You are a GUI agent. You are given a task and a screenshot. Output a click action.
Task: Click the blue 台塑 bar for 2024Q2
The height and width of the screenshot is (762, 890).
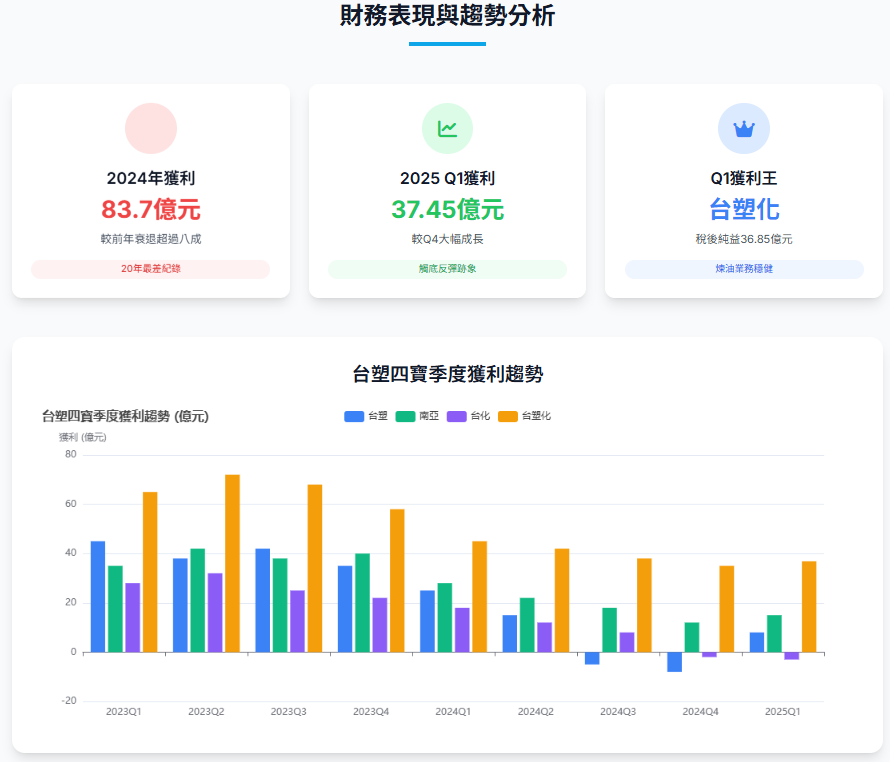pyautogui.click(x=510, y=634)
